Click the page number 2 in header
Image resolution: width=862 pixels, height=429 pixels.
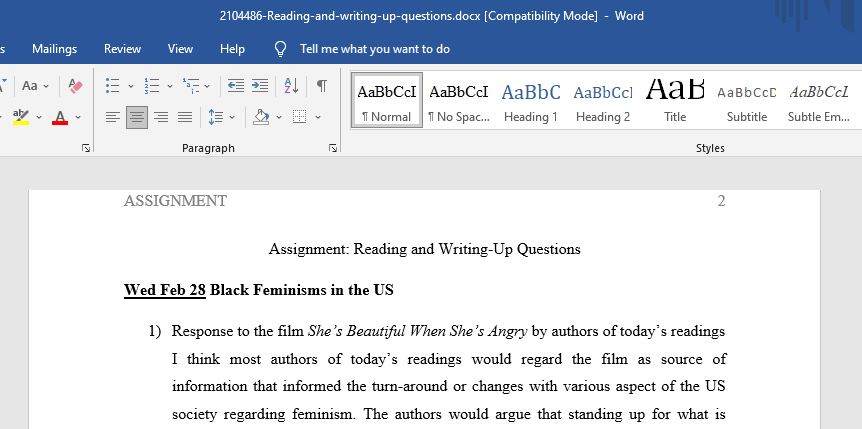(x=721, y=201)
